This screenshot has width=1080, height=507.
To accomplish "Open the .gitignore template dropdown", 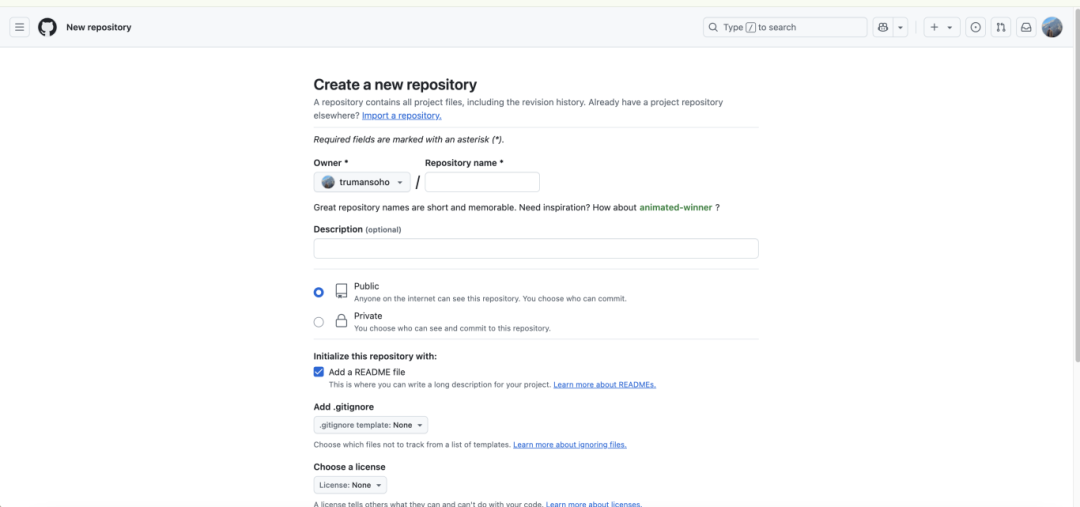I will [x=371, y=425].
